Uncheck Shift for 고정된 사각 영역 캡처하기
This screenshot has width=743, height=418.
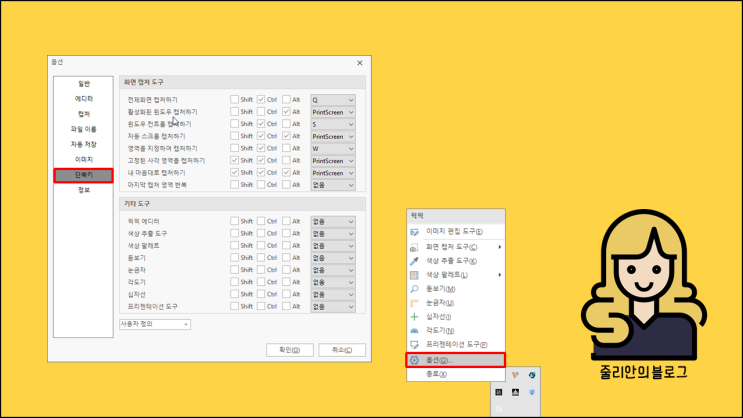point(234,160)
